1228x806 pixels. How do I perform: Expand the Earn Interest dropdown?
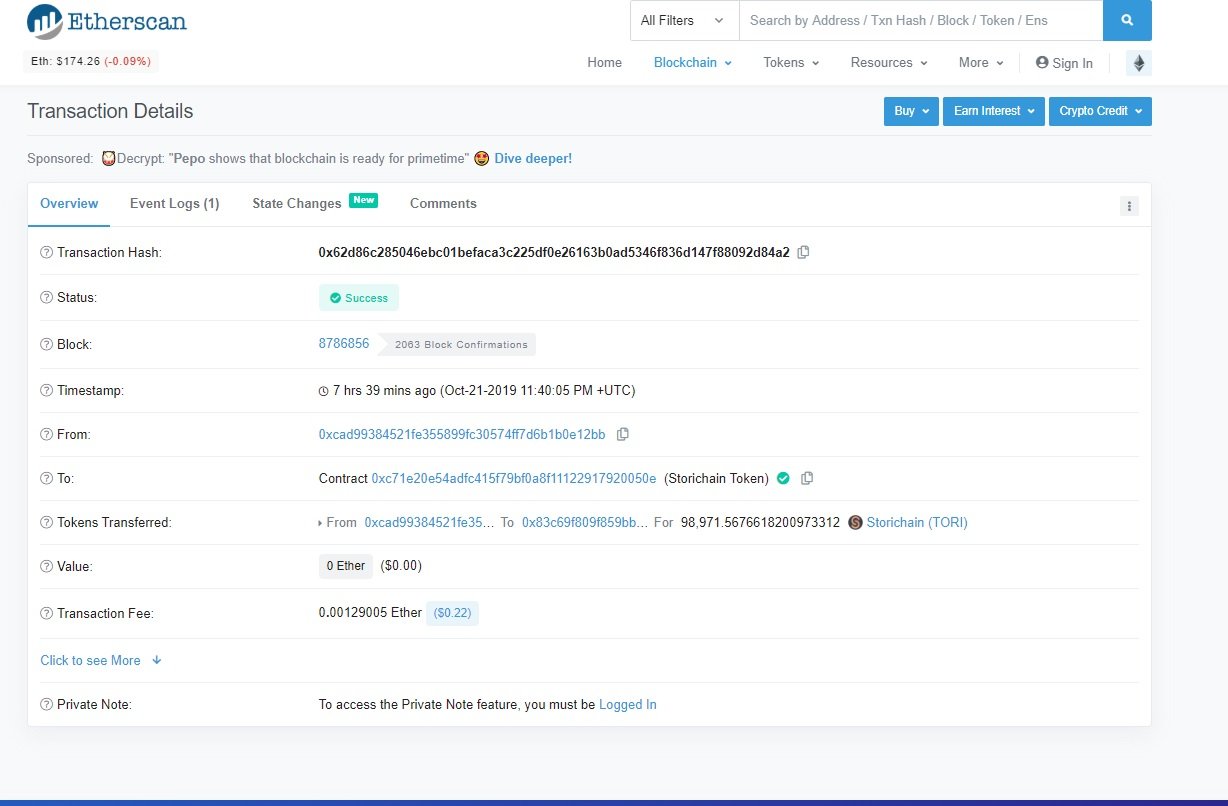point(993,111)
